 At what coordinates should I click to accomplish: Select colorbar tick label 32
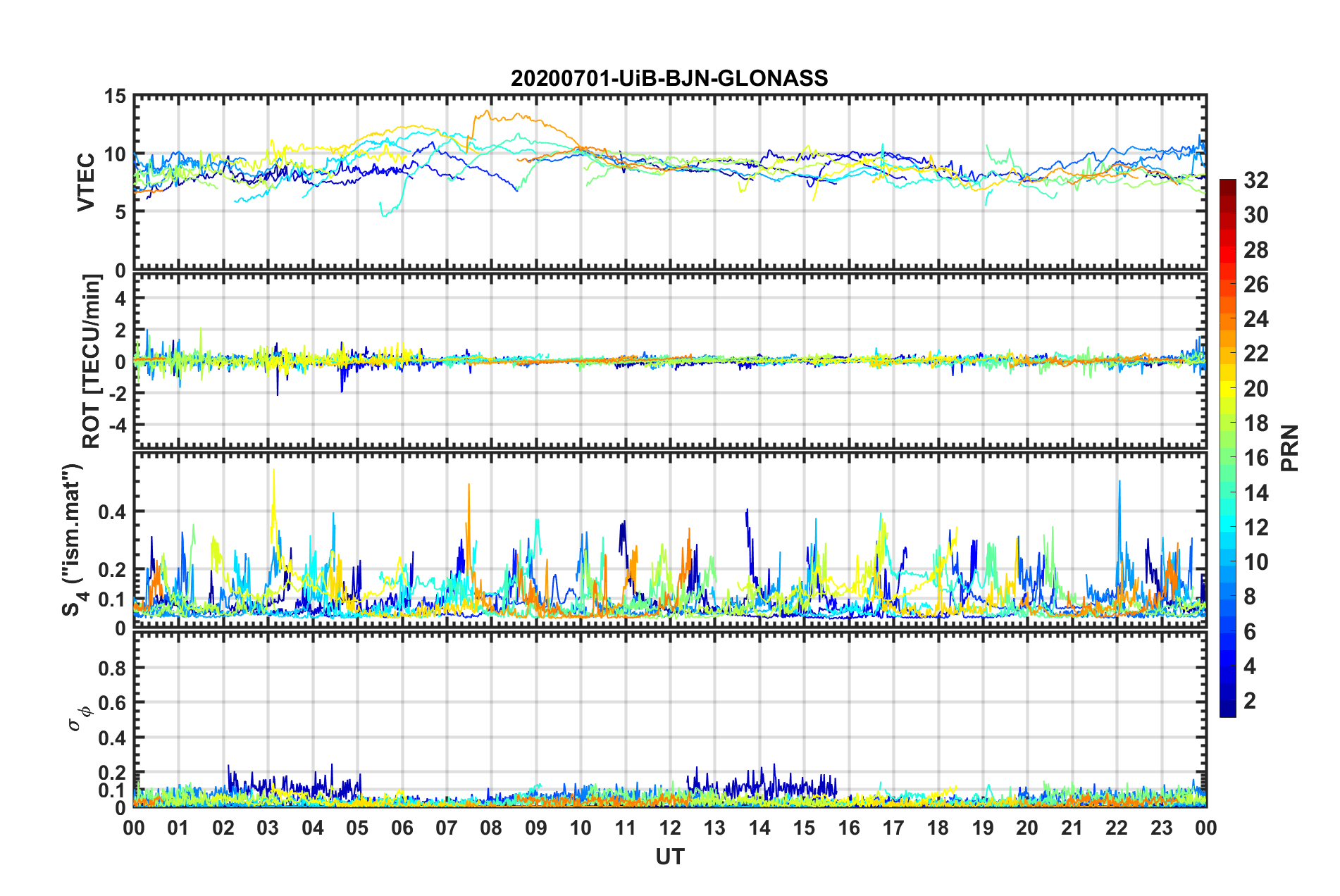click(x=1256, y=180)
